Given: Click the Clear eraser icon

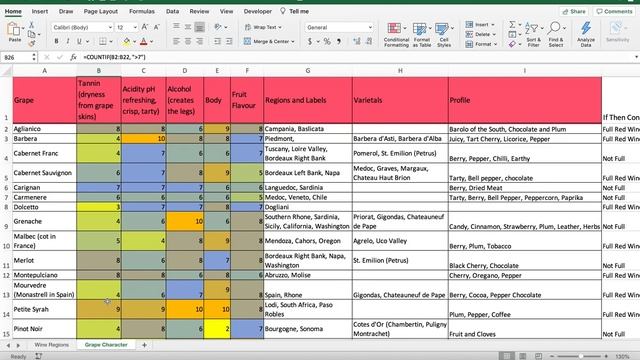Looking at the screenshot, I should point(512,44).
